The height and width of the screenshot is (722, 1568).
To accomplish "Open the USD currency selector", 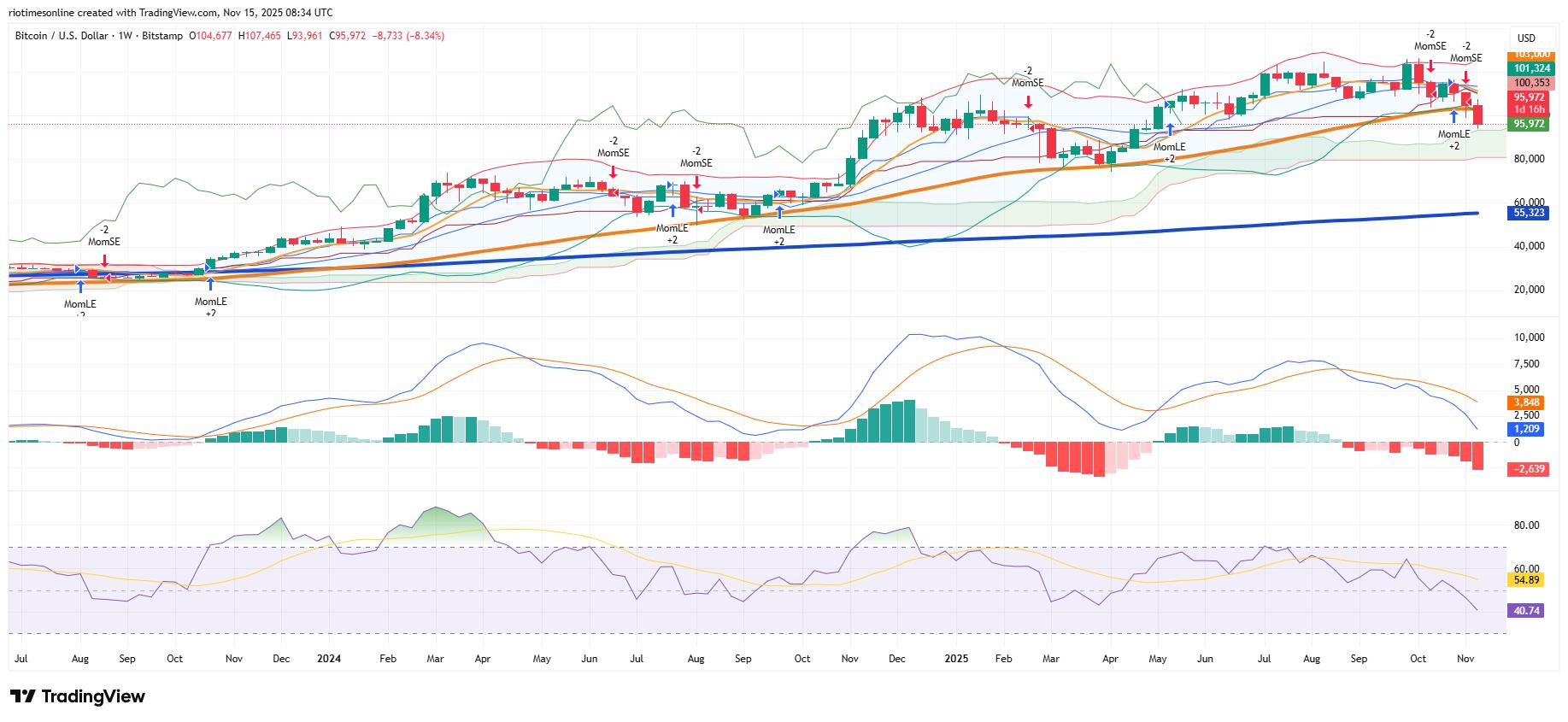I will [x=1525, y=38].
